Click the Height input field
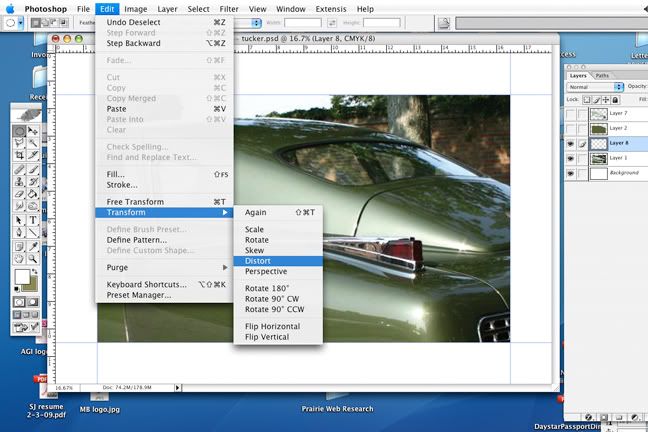Image resolution: width=648 pixels, height=432 pixels. tap(381, 23)
